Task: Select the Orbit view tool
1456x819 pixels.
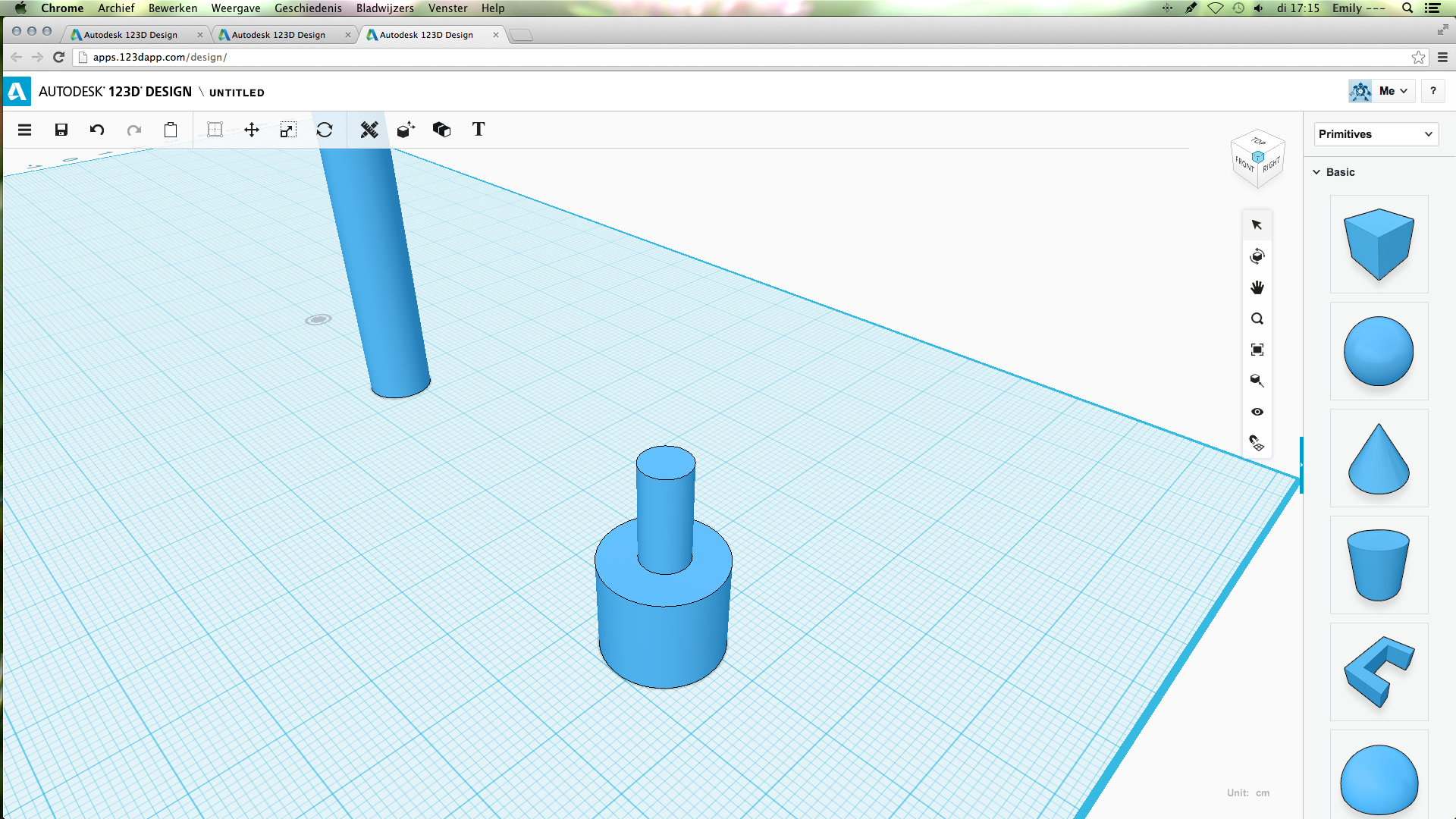Action: (x=1257, y=256)
